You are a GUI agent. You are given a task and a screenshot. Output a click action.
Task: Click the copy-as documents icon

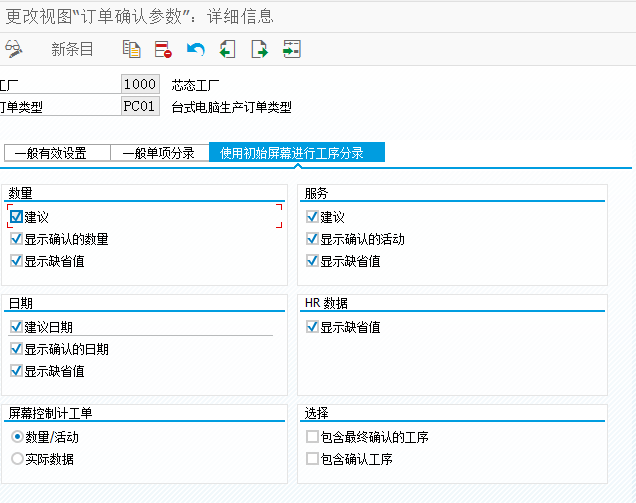coord(131,49)
